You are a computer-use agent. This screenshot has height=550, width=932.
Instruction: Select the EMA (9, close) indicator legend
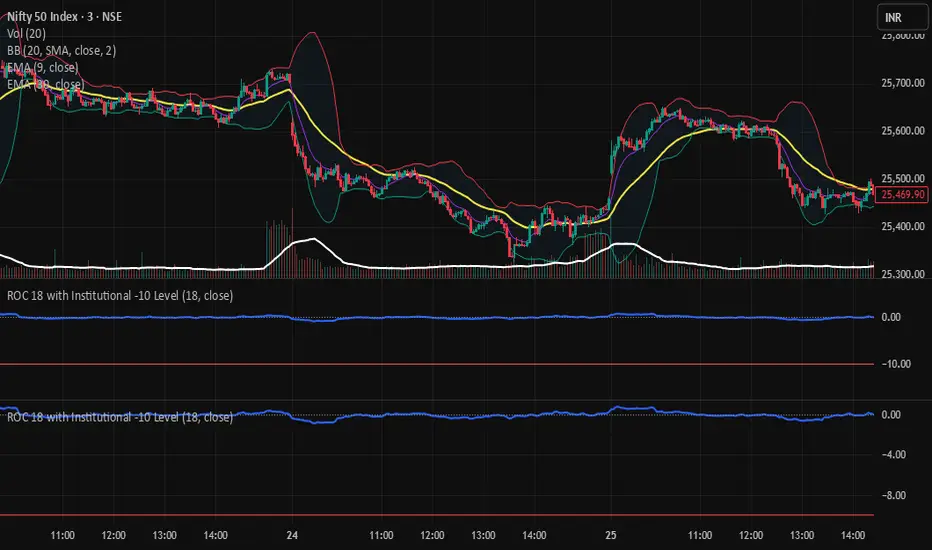click(42, 67)
